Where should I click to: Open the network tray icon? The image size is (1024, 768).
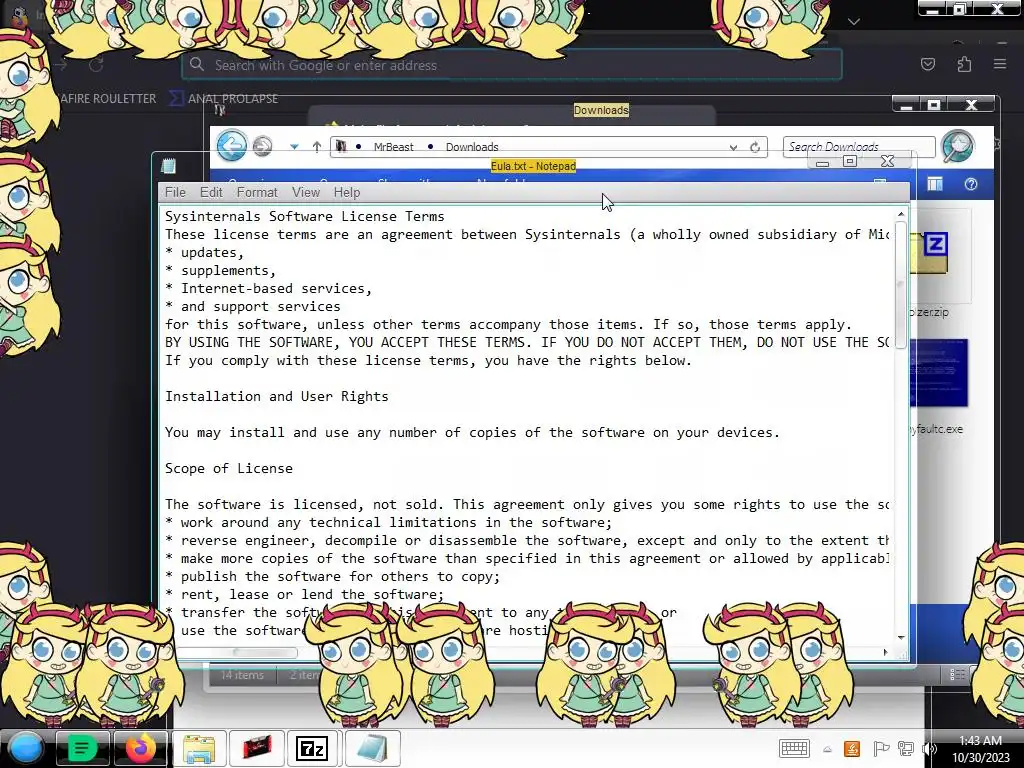(x=906, y=748)
